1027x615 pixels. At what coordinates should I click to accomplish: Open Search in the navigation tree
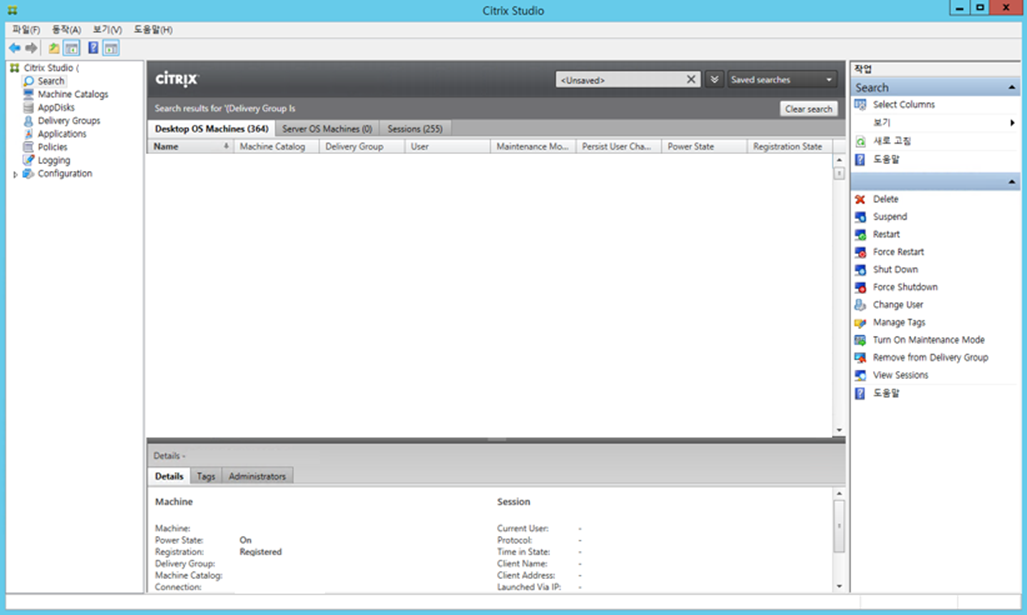[50, 81]
